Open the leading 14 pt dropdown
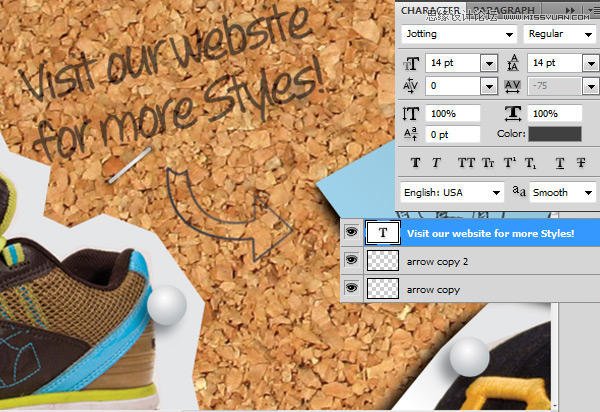The width and height of the screenshot is (600, 412). point(591,63)
